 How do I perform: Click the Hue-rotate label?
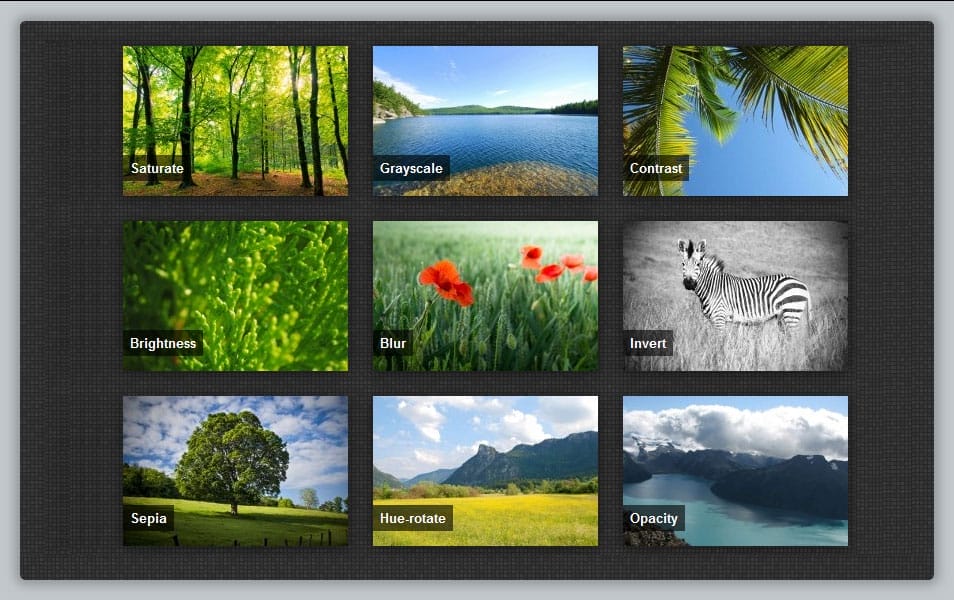tap(415, 519)
